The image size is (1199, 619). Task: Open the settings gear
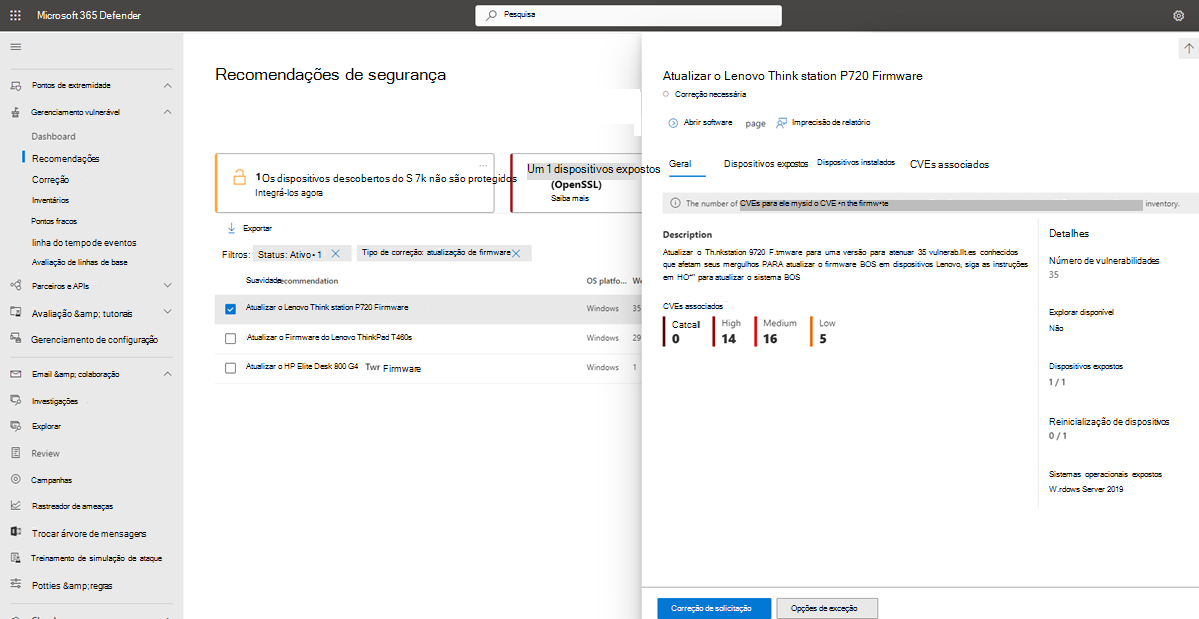pyautogui.click(x=1178, y=14)
